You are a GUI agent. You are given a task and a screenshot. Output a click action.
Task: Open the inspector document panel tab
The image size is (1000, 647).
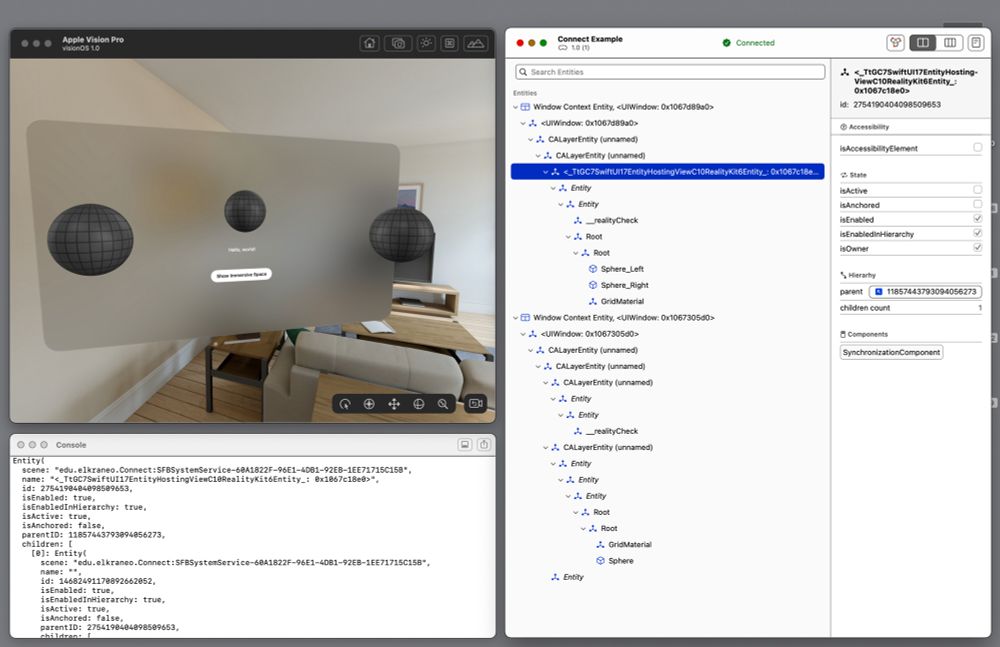click(x=977, y=42)
